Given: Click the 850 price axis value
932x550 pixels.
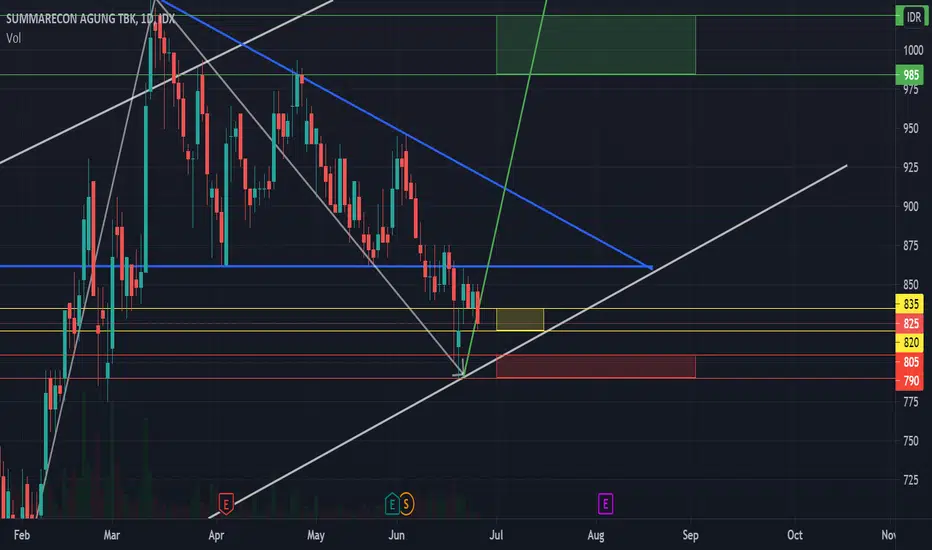Looking at the screenshot, I should (x=911, y=285).
